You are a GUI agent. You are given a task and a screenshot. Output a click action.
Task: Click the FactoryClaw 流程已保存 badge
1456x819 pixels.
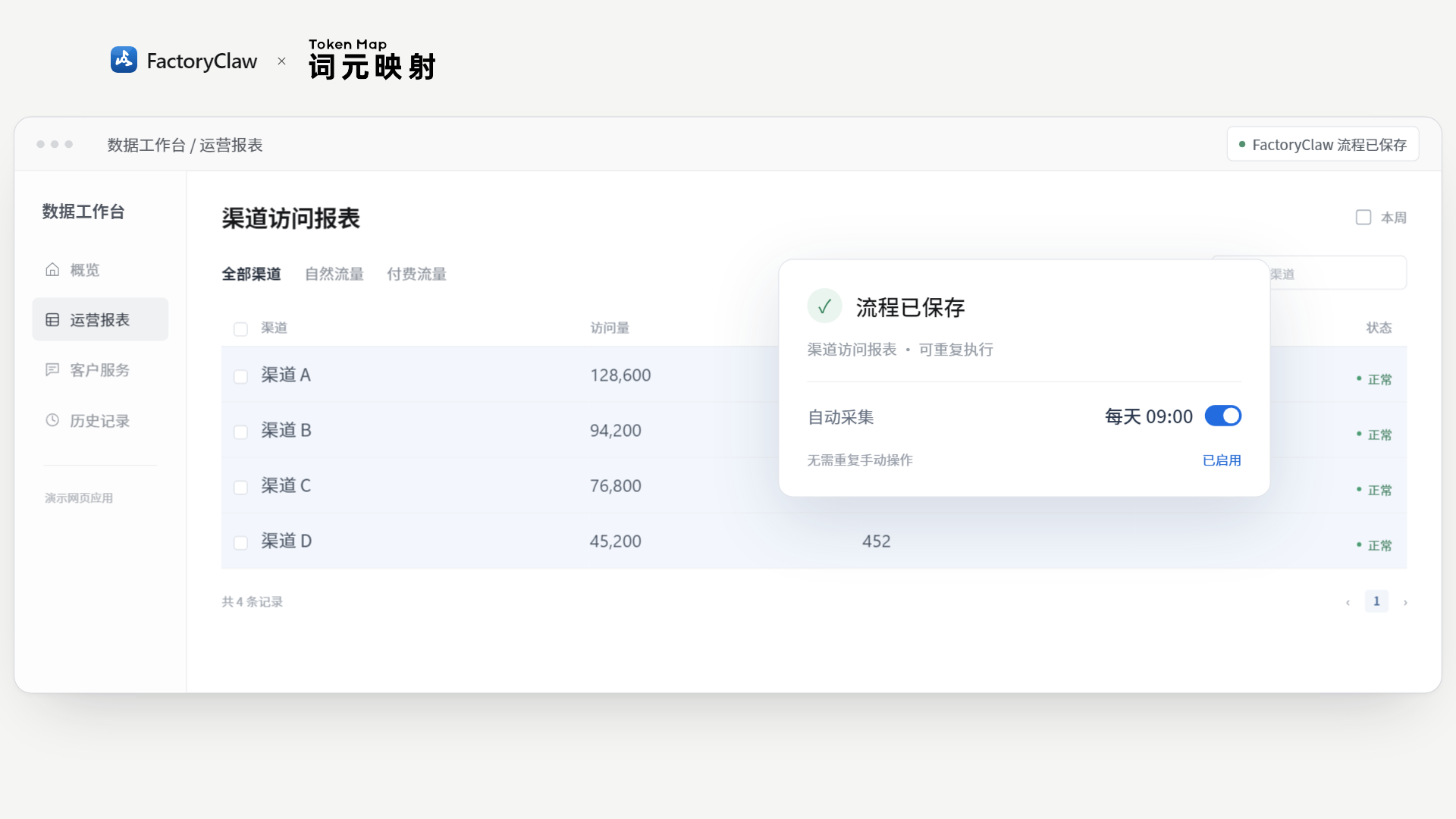(x=1323, y=144)
